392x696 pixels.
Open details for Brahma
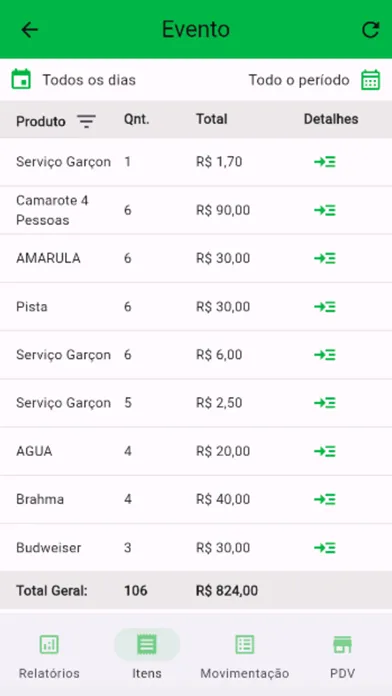(325, 499)
